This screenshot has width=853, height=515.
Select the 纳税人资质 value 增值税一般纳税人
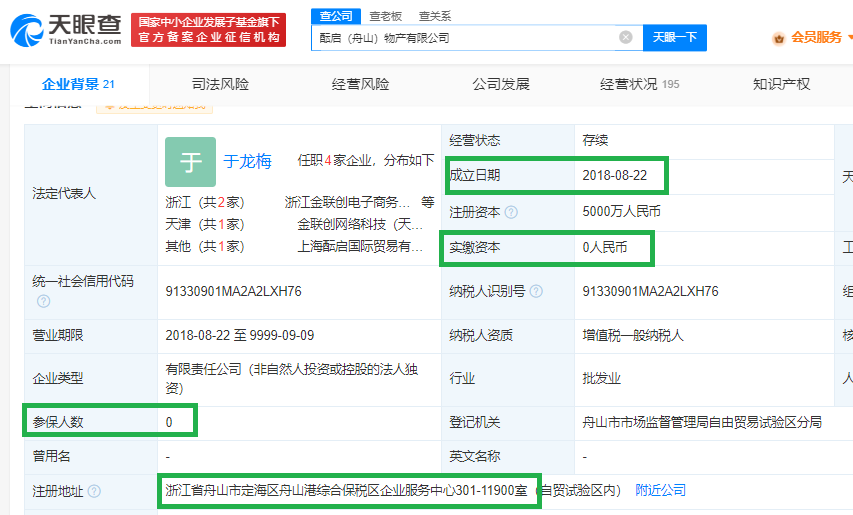[x=633, y=335]
